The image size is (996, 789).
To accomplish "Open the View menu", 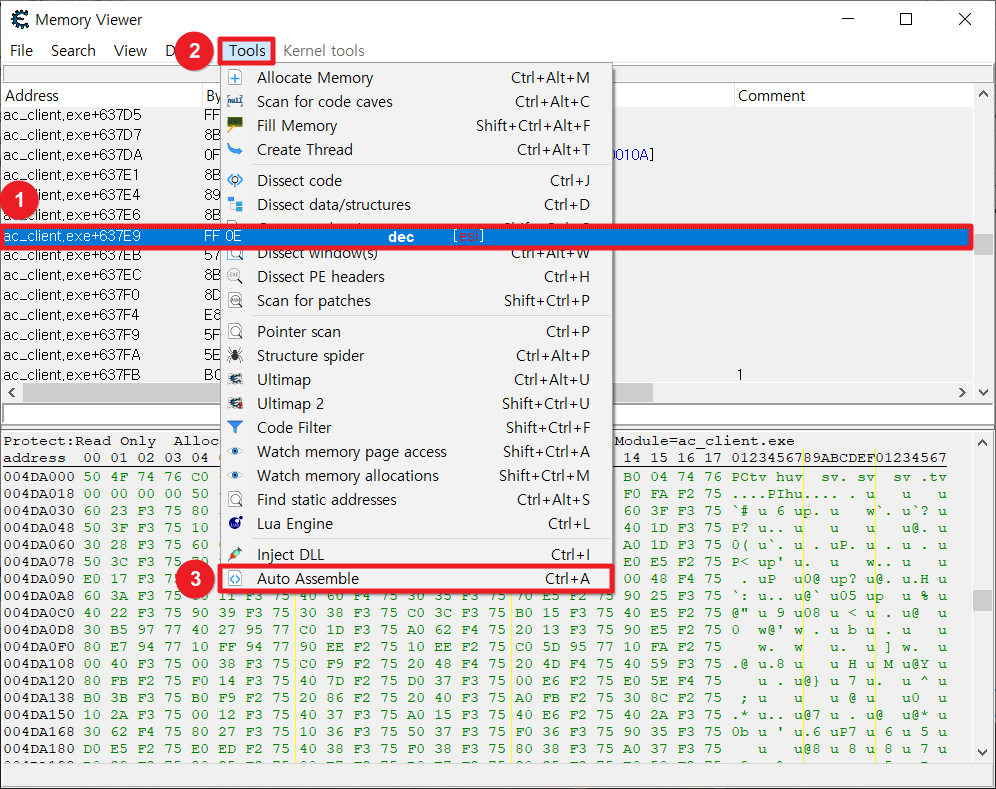I will pyautogui.click(x=130, y=51).
